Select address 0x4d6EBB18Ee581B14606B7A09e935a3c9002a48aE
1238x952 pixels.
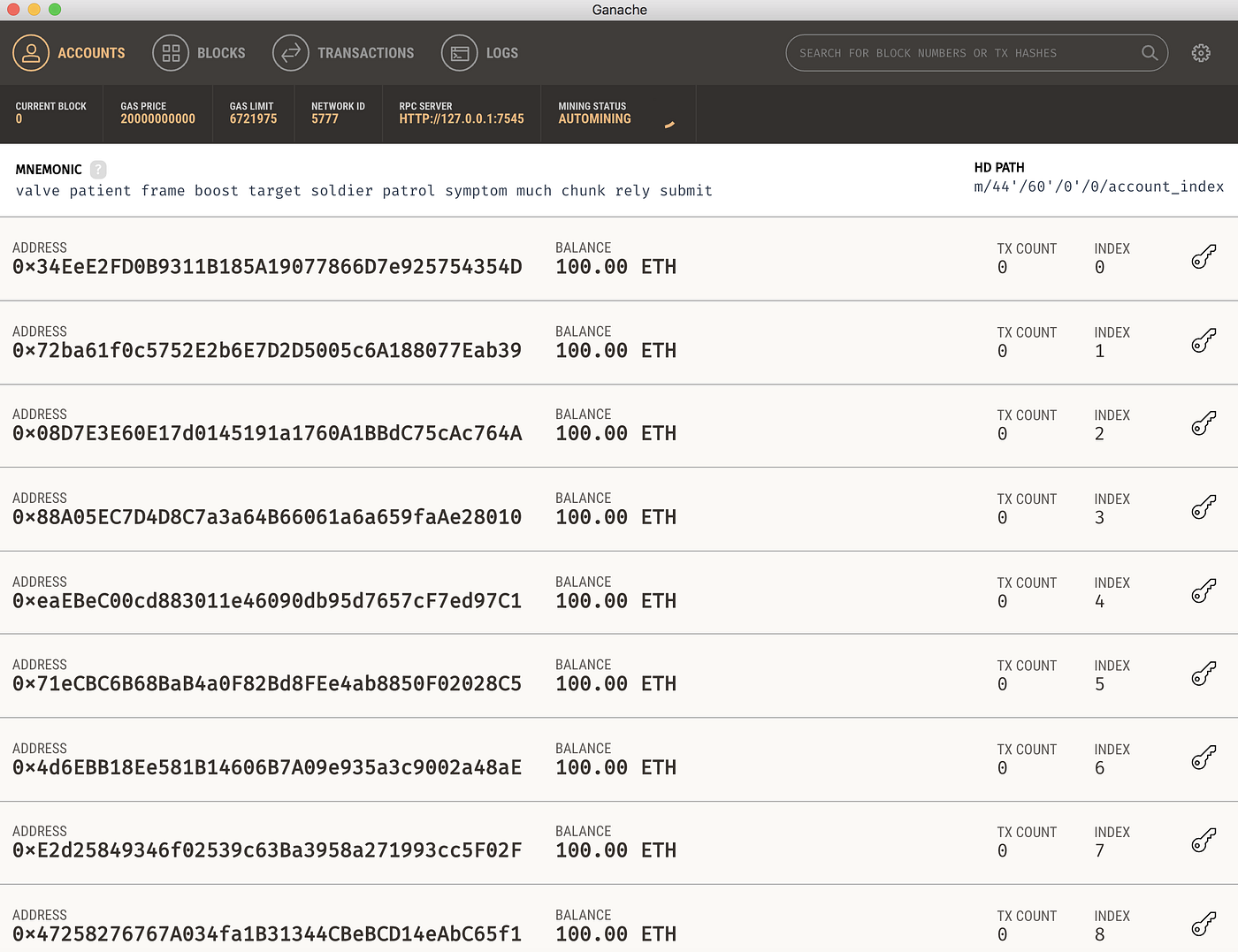pos(267,768)
